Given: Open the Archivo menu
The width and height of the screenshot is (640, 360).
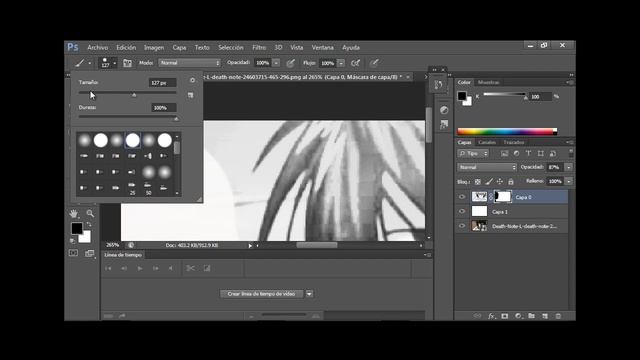Looking at the screenshot, I should tap(98, 47).
